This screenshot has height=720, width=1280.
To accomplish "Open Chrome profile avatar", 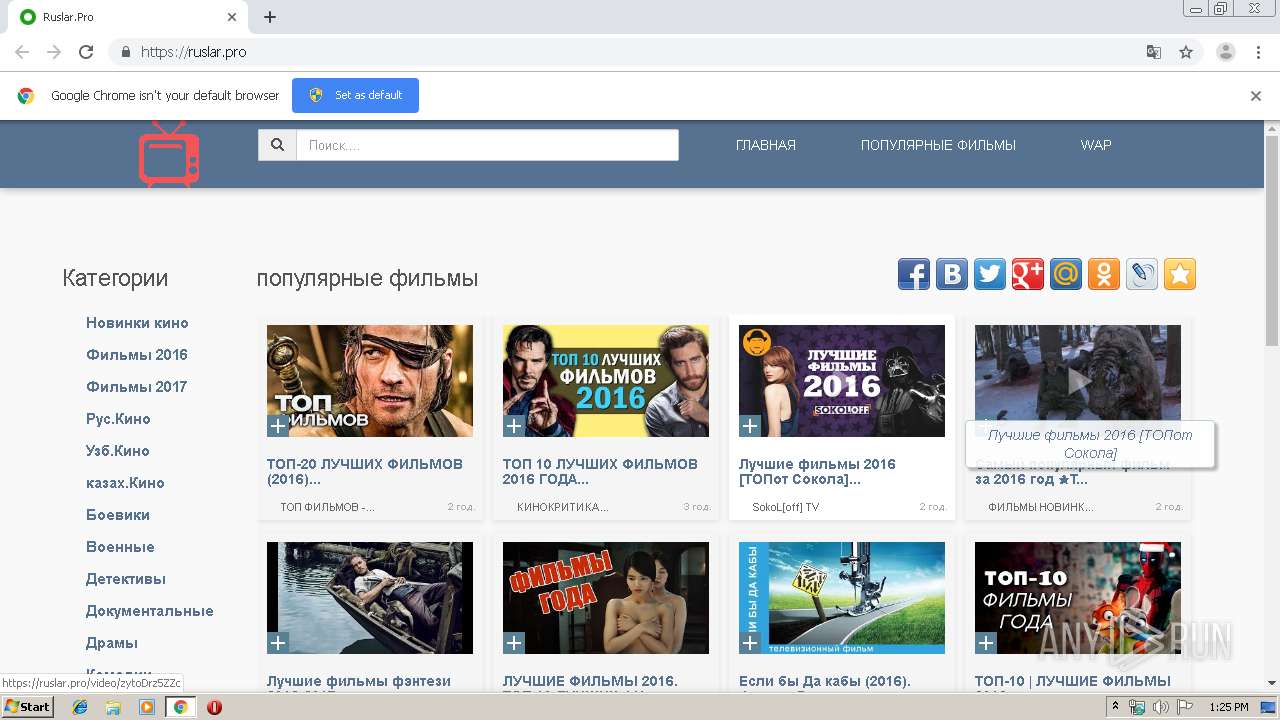I will click(1225, 52).
